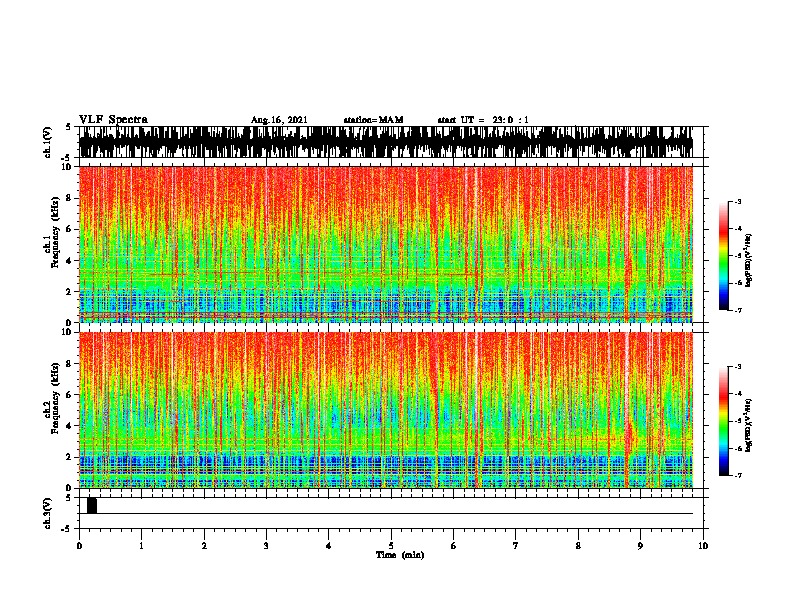Click time-axis tick label "1" at bottom
The image size is (792, 612).
tap(141, 546)
